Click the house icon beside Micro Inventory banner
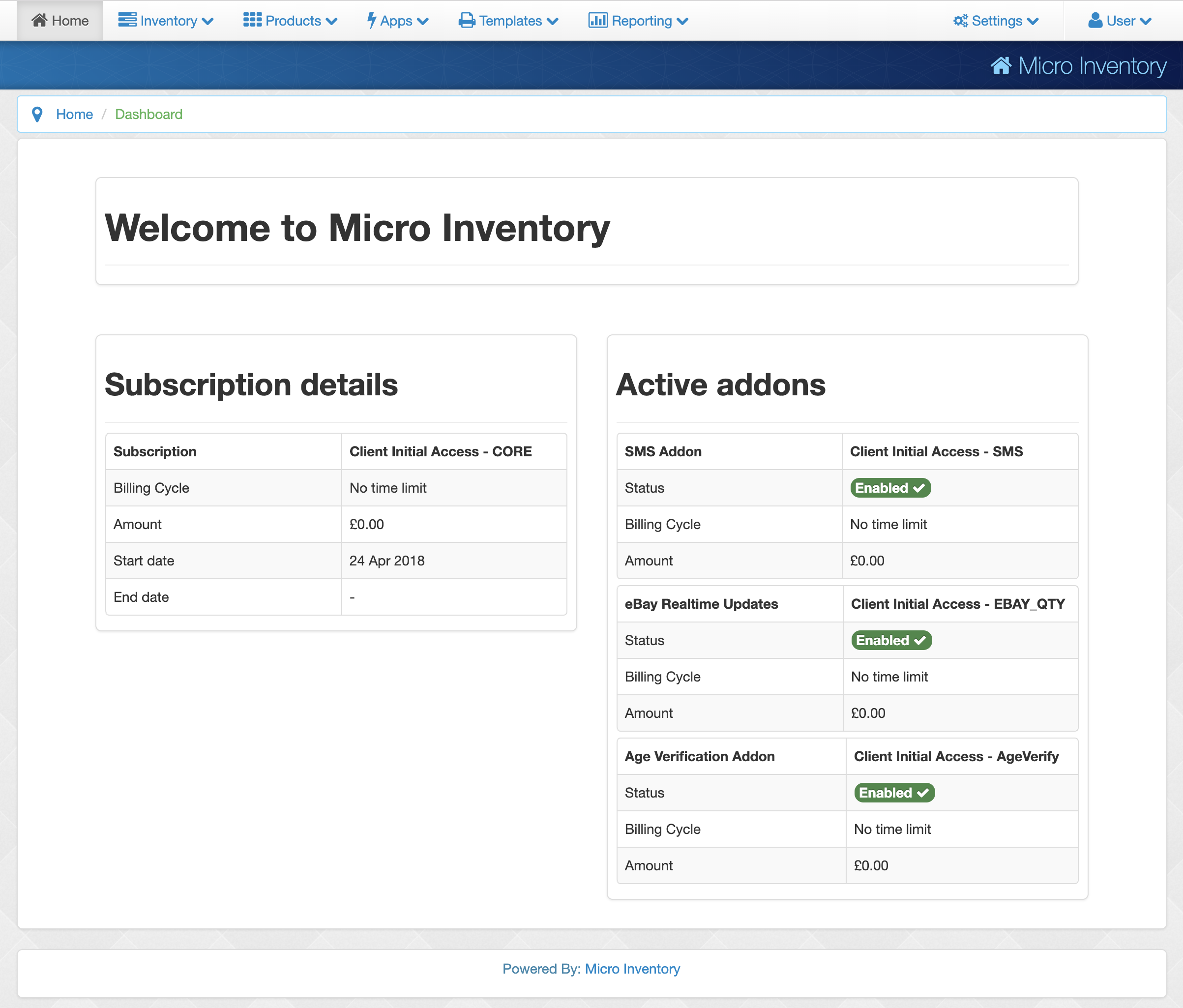Screen dimensions: 1183x1008 click(x=1001, y=66)
